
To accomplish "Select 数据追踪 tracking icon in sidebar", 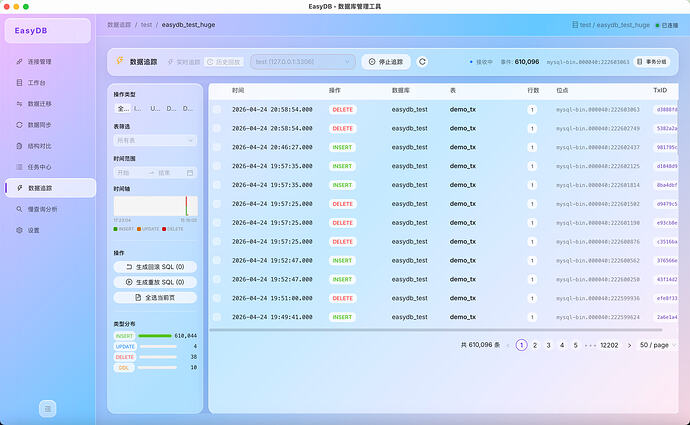I will 19,188.
